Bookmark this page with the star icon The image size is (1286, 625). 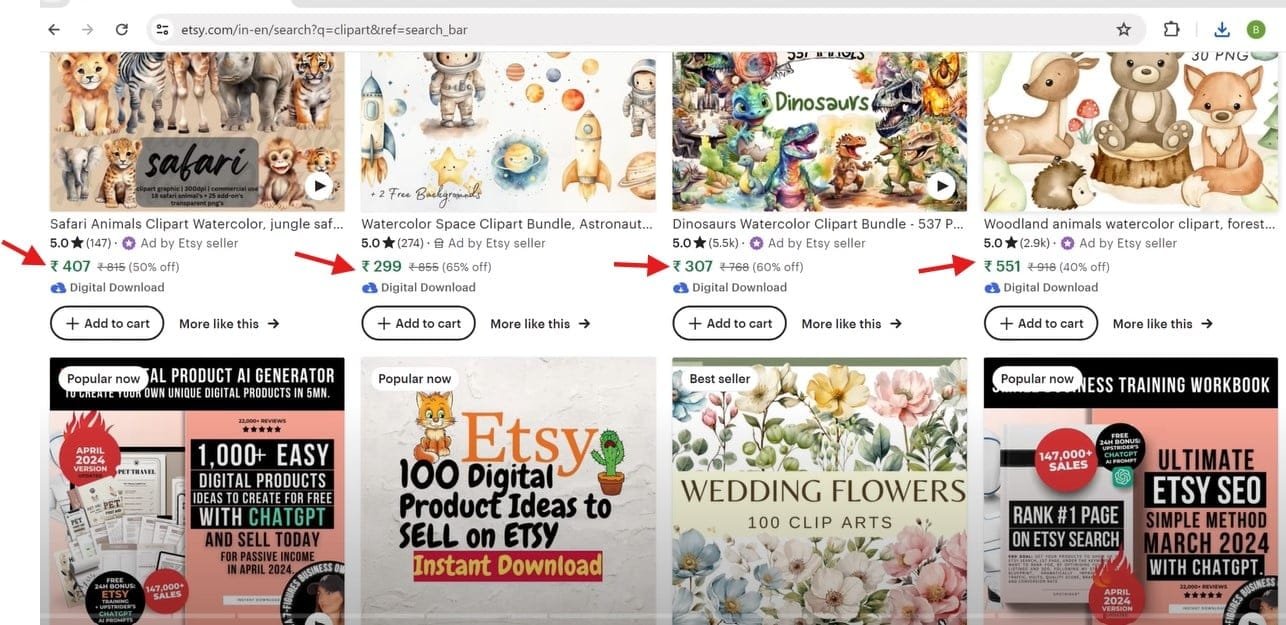click(1124, 30)
